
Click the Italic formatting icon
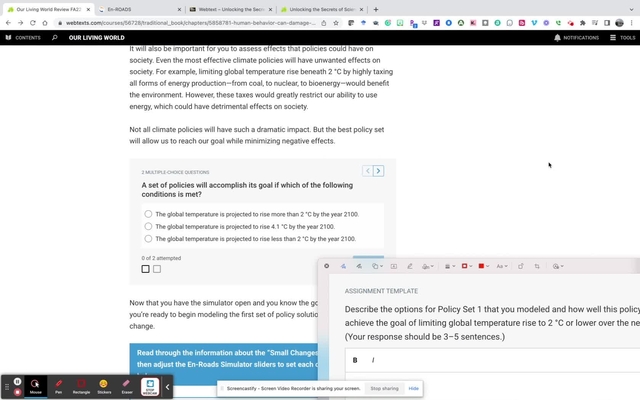pos(373,360)
